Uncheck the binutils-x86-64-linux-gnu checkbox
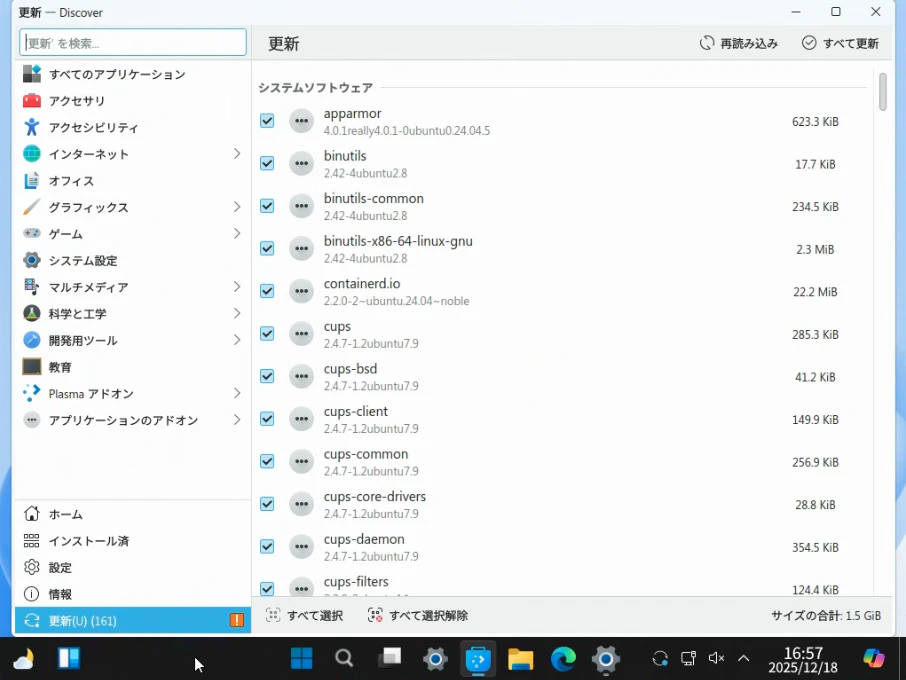 (x=267, y=248)
